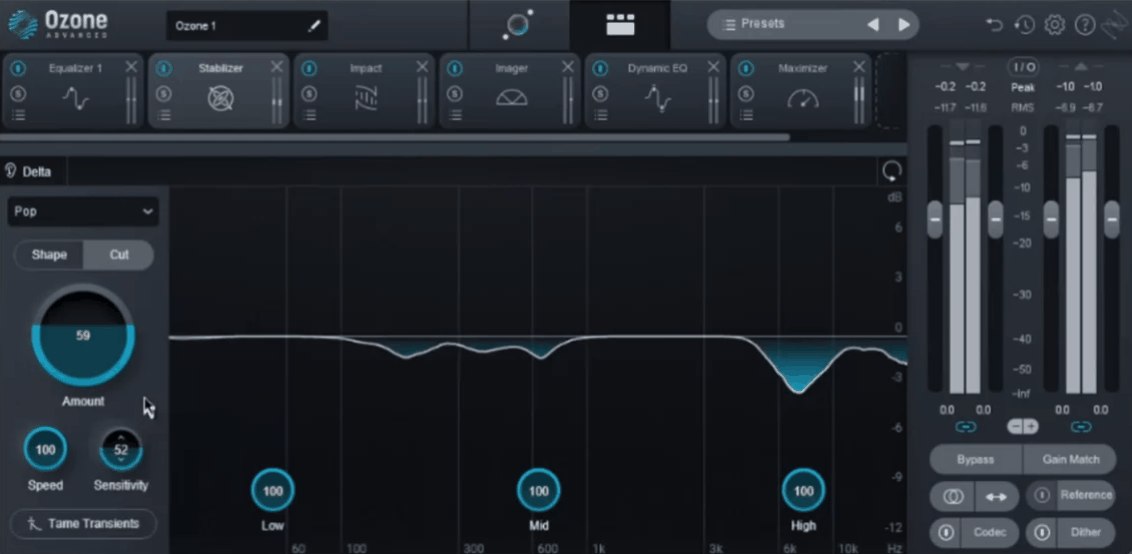The height and width of the screenshot is (554, 1132).
Task: Edit the Ozone 1 preset name
Action: point(314,26)
